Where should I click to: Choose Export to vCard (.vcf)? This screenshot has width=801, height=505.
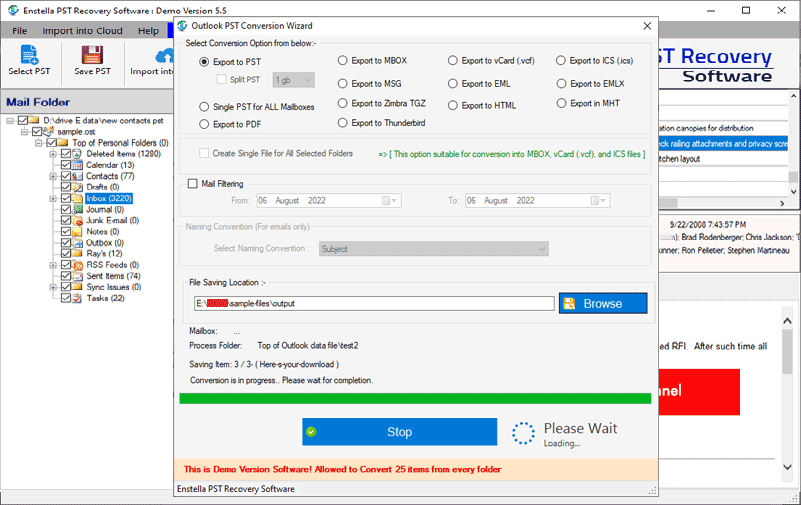453,60
